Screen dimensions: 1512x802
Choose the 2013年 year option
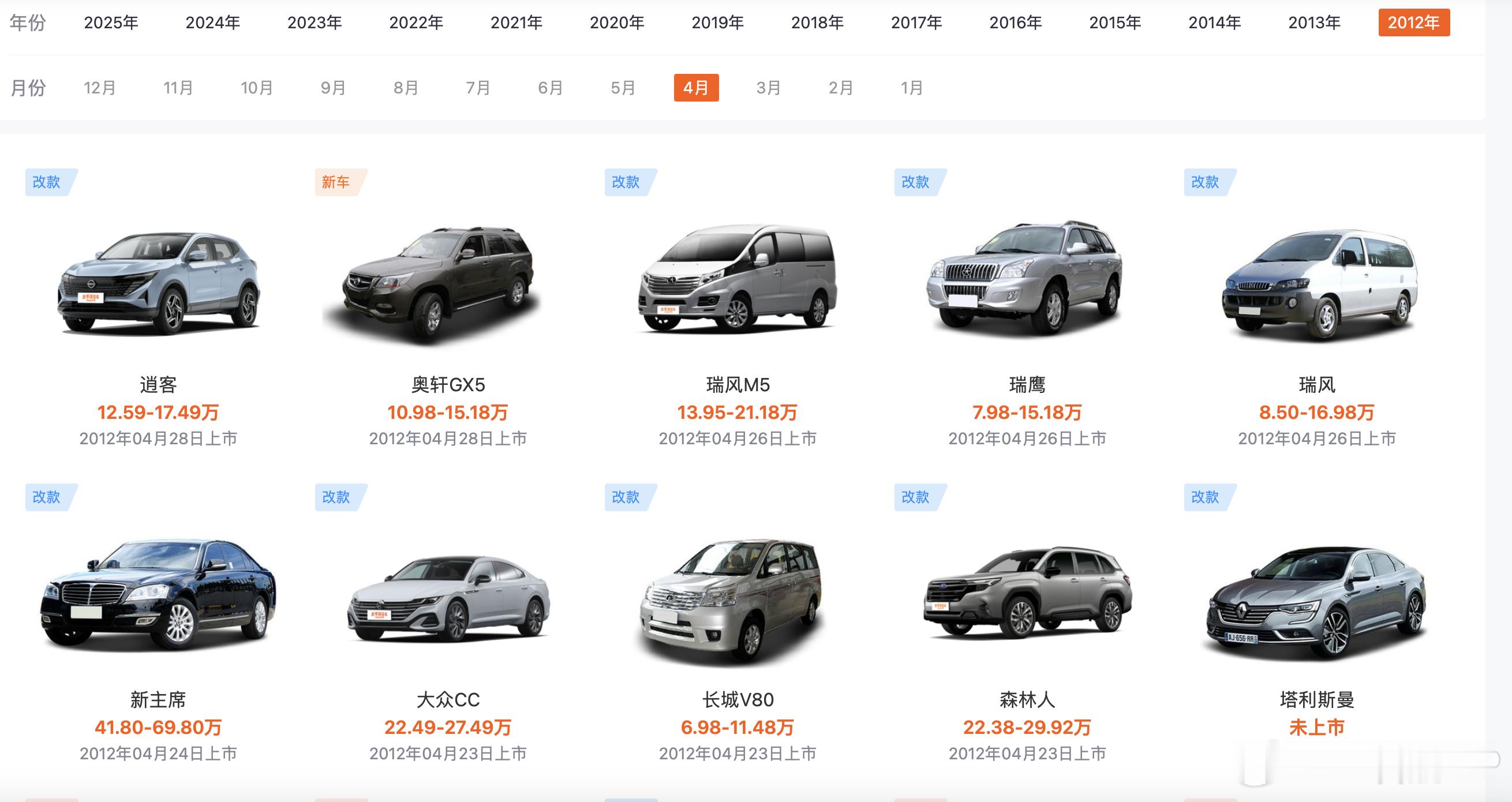[1314, 23]
